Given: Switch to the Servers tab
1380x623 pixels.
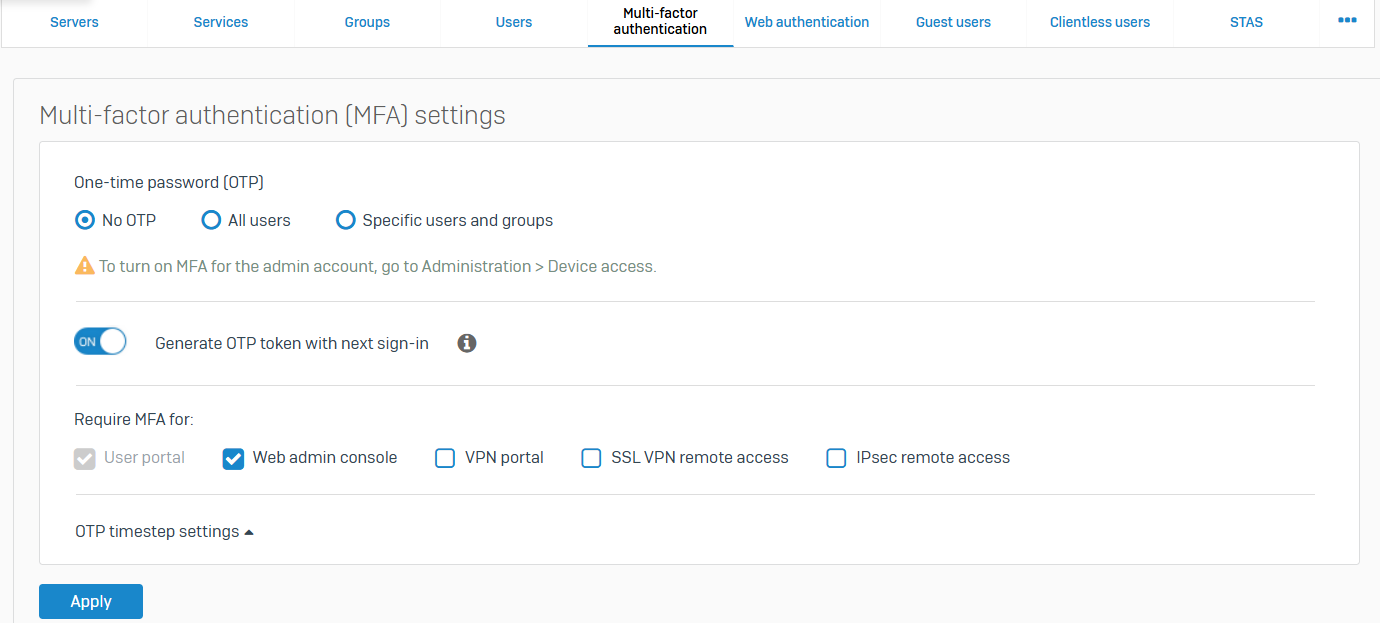Looking at the screenshot, I should click(x=74, y=22).
